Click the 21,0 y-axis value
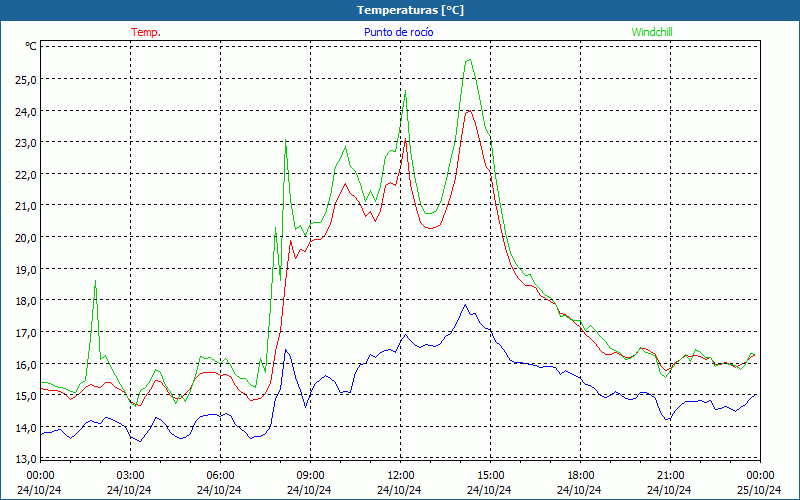800x500 pixels. (x=26, y=206)
